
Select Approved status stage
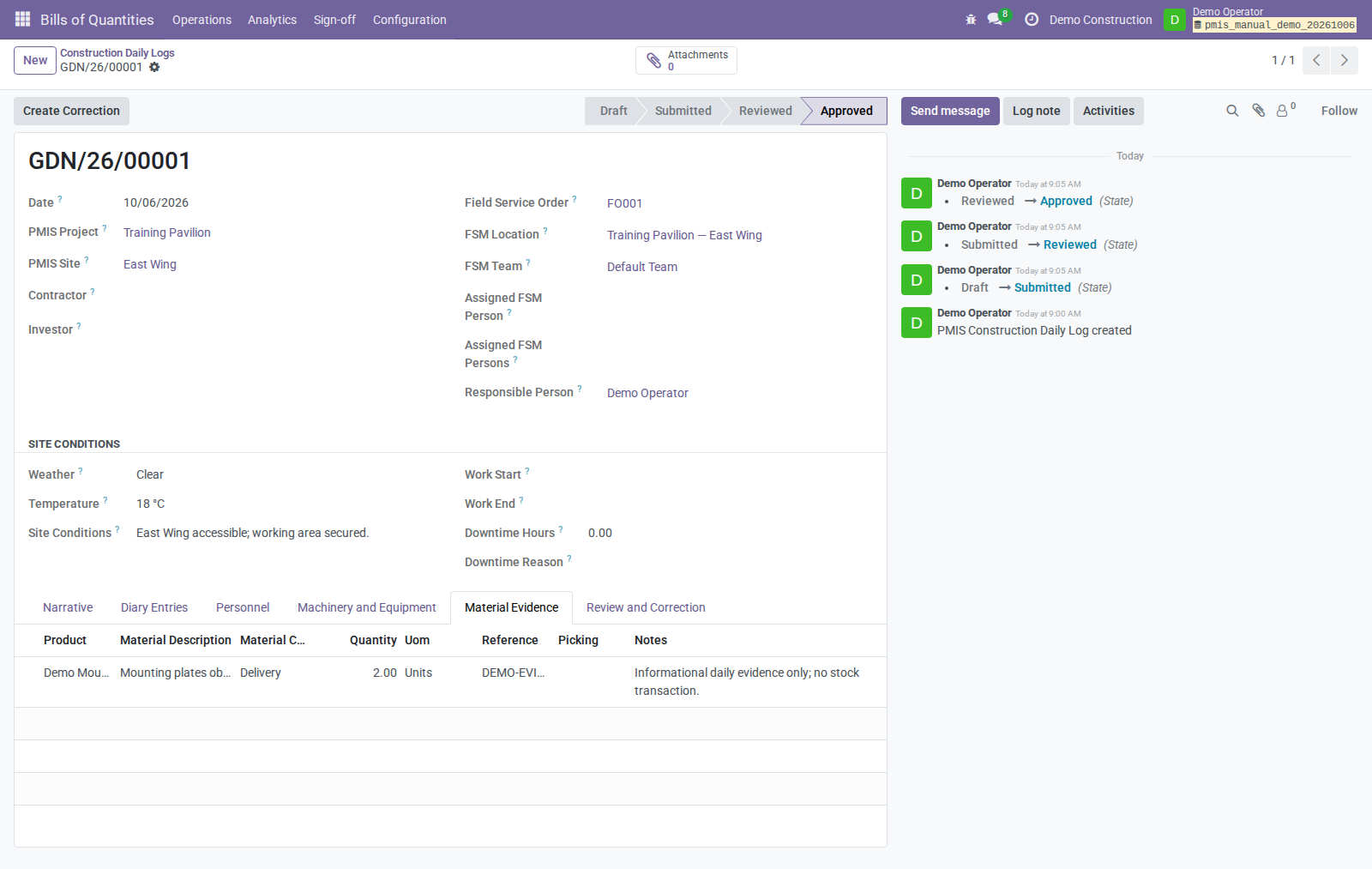(846, 111)
